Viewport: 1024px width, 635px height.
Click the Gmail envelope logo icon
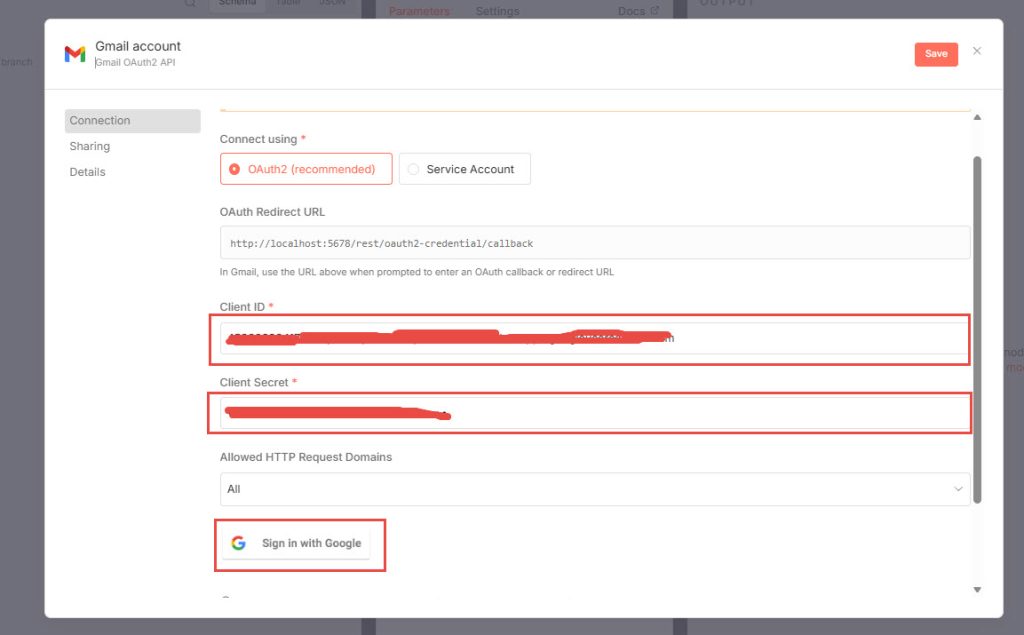[x=75, y=54]
